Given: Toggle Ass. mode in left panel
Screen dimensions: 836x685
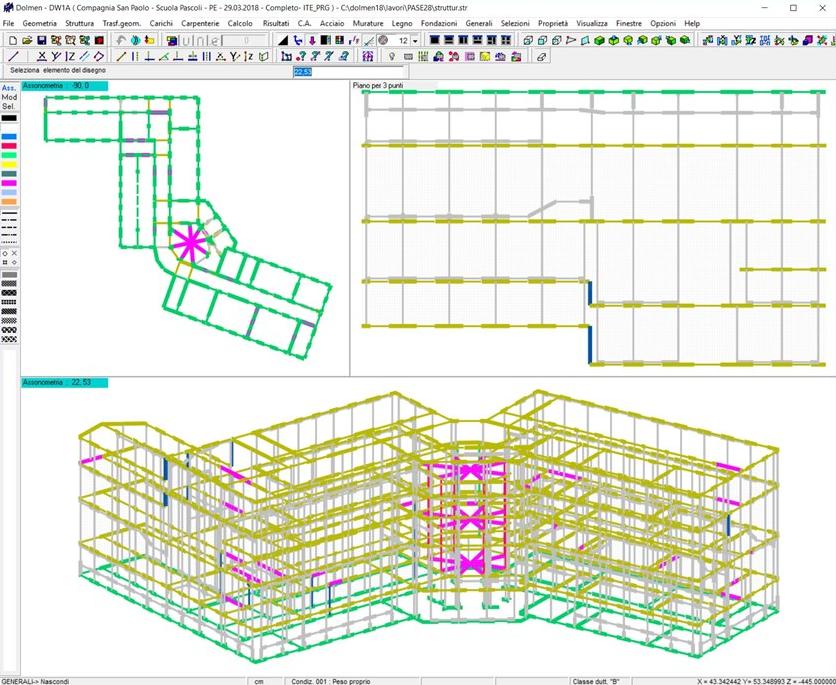Looking at the screenshot, I should (9, 88).
